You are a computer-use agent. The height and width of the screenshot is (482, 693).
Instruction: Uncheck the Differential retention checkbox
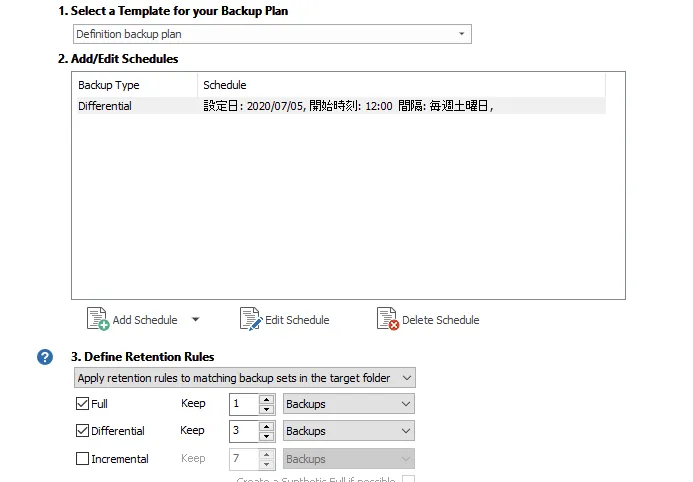pyautogui.click(x=82, y=430)
